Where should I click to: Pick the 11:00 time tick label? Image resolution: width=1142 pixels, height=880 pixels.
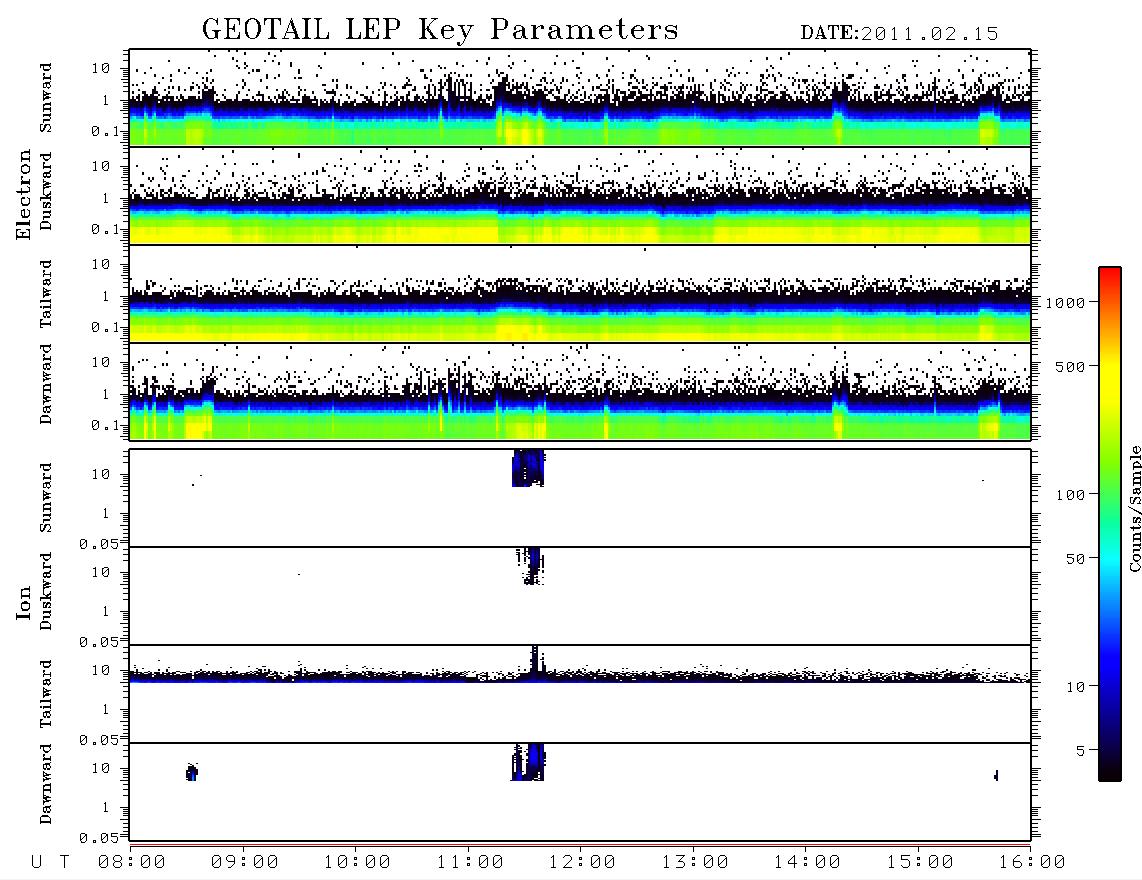click(470, 863)
